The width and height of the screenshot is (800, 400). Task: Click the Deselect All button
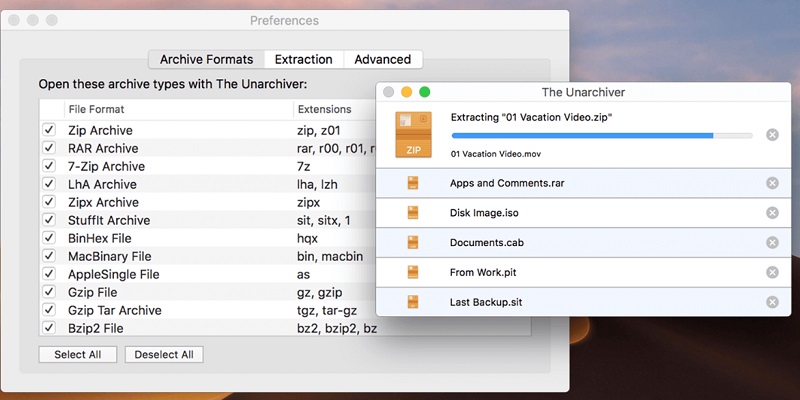[164, 355]
